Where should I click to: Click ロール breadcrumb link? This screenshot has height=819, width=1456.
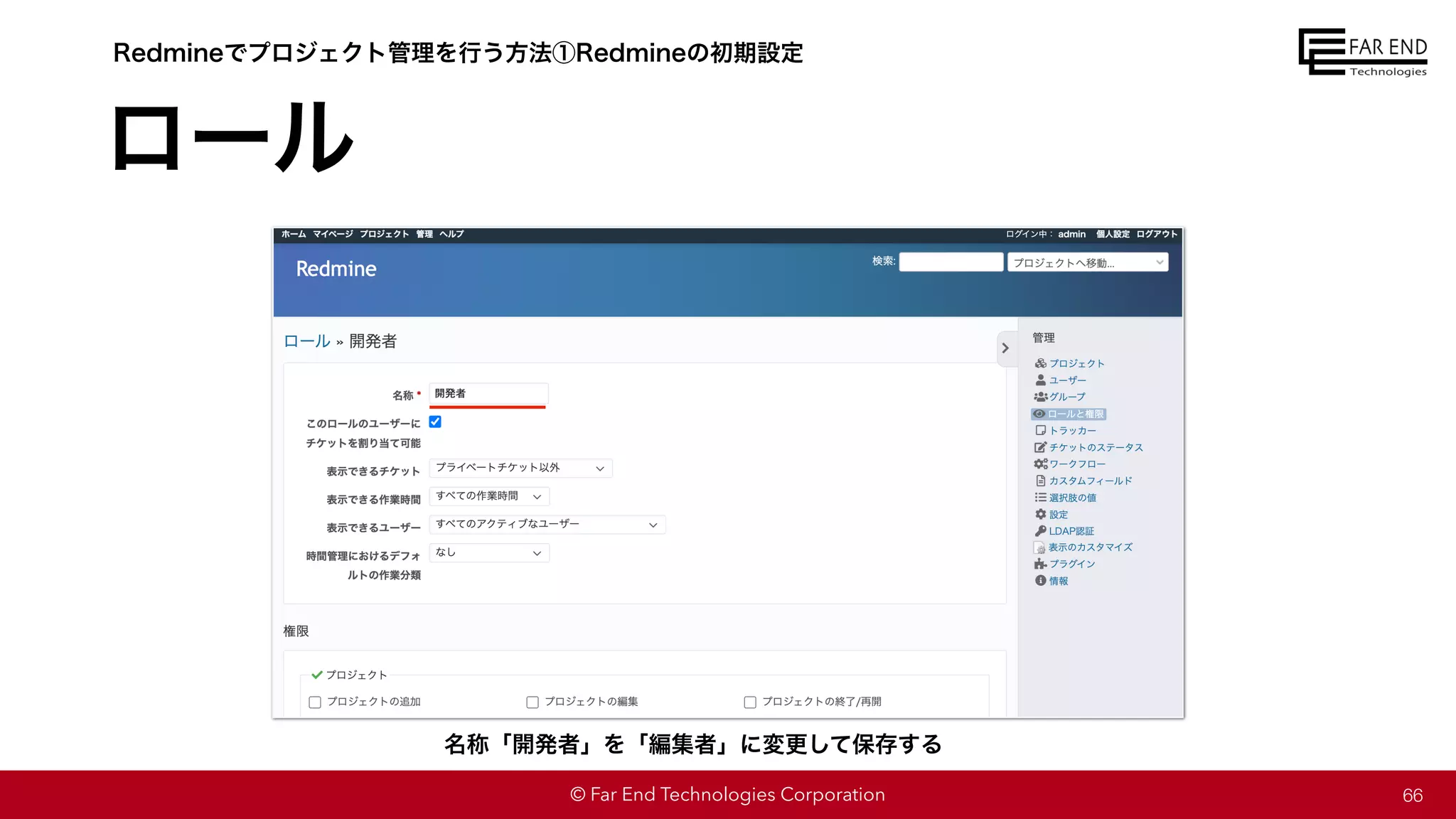(x=307, y=341)
